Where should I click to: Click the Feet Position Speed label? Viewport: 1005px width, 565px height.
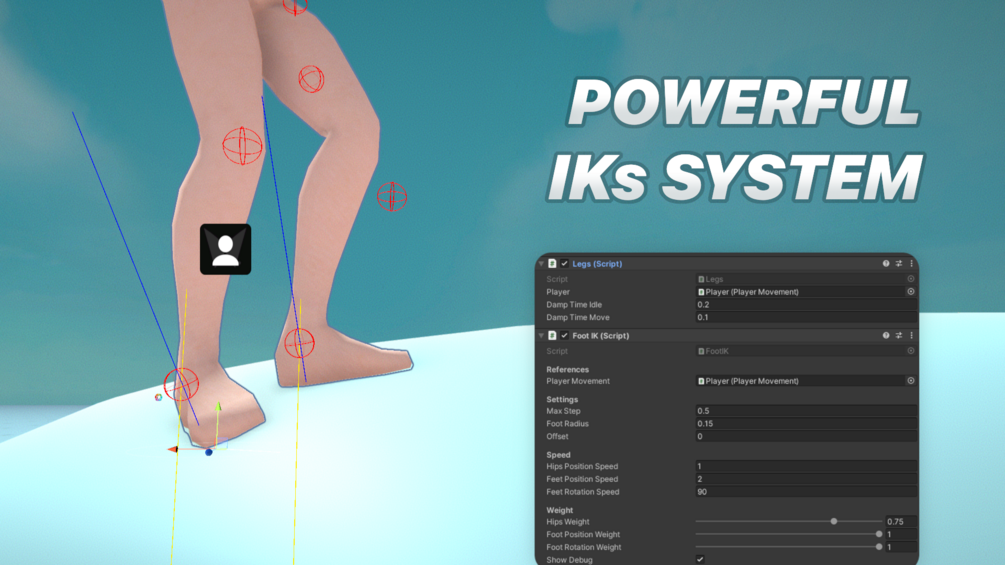pyautogui.click(x=582, y=479)
